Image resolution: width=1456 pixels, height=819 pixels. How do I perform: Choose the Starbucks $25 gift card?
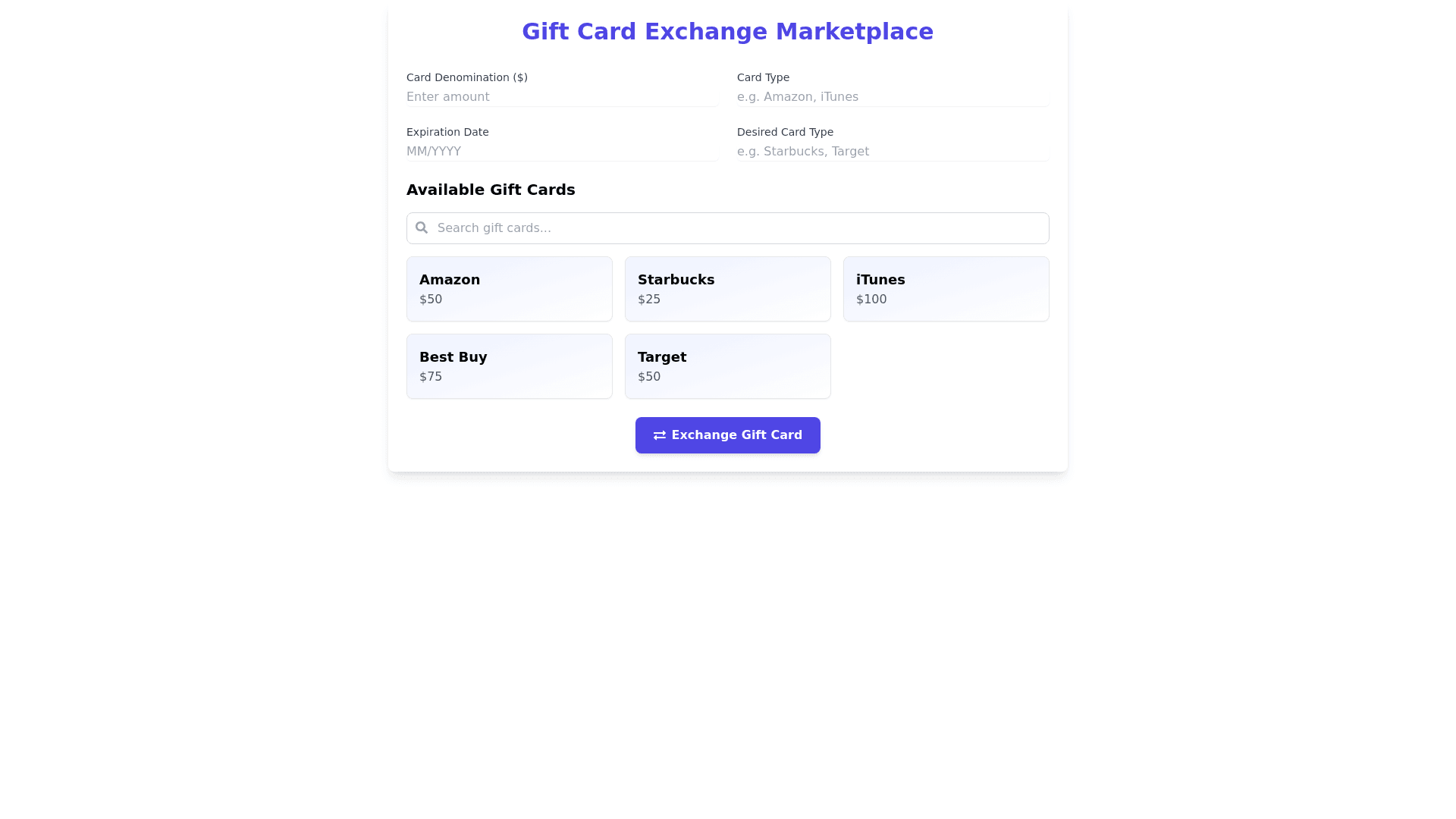pos(727,289)
